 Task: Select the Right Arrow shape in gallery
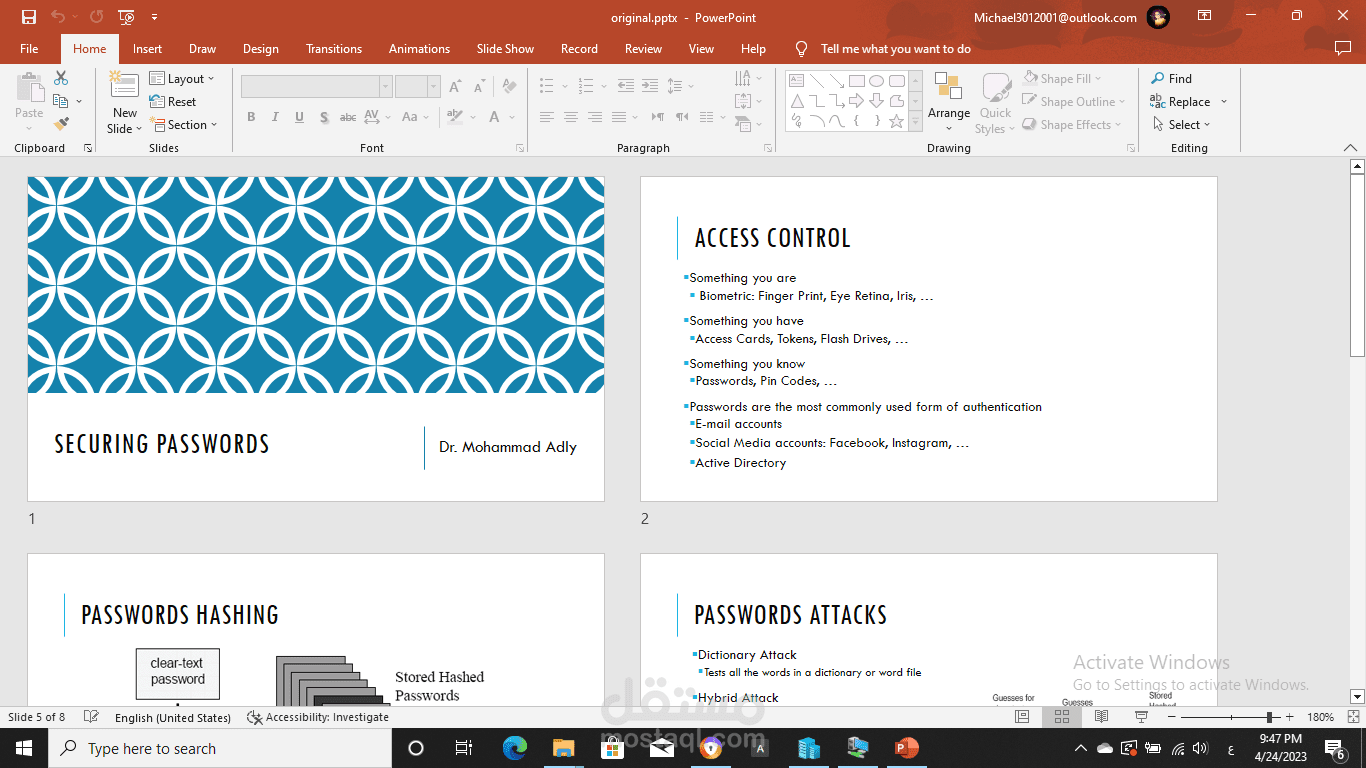point(857,100)
